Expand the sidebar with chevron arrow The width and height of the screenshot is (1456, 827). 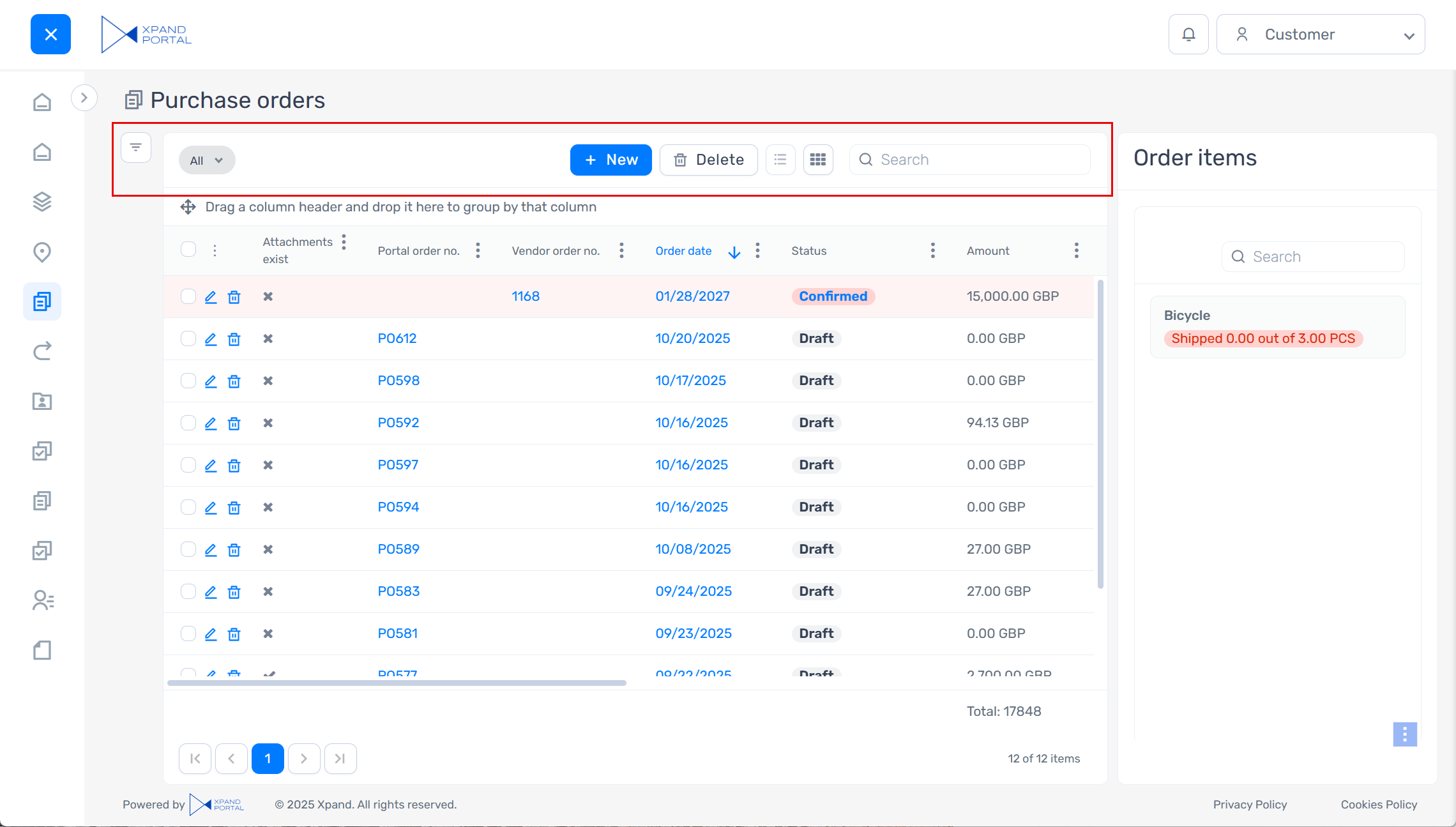[84, 98]
